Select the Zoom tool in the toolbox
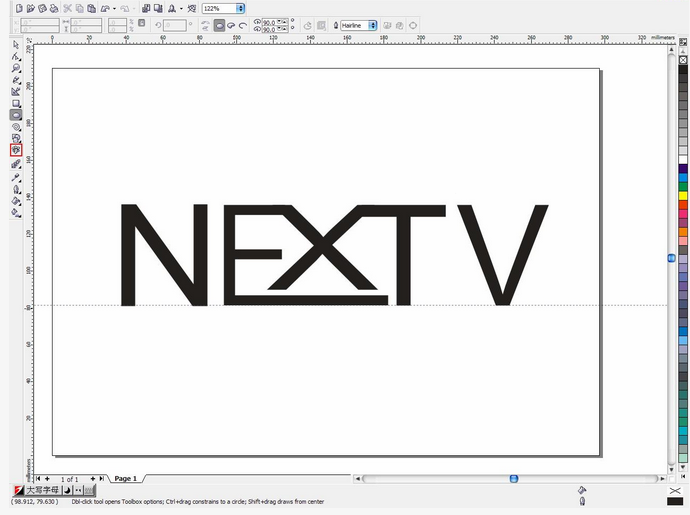The height and width of the screenshot is (515, 690). (16, 68)
